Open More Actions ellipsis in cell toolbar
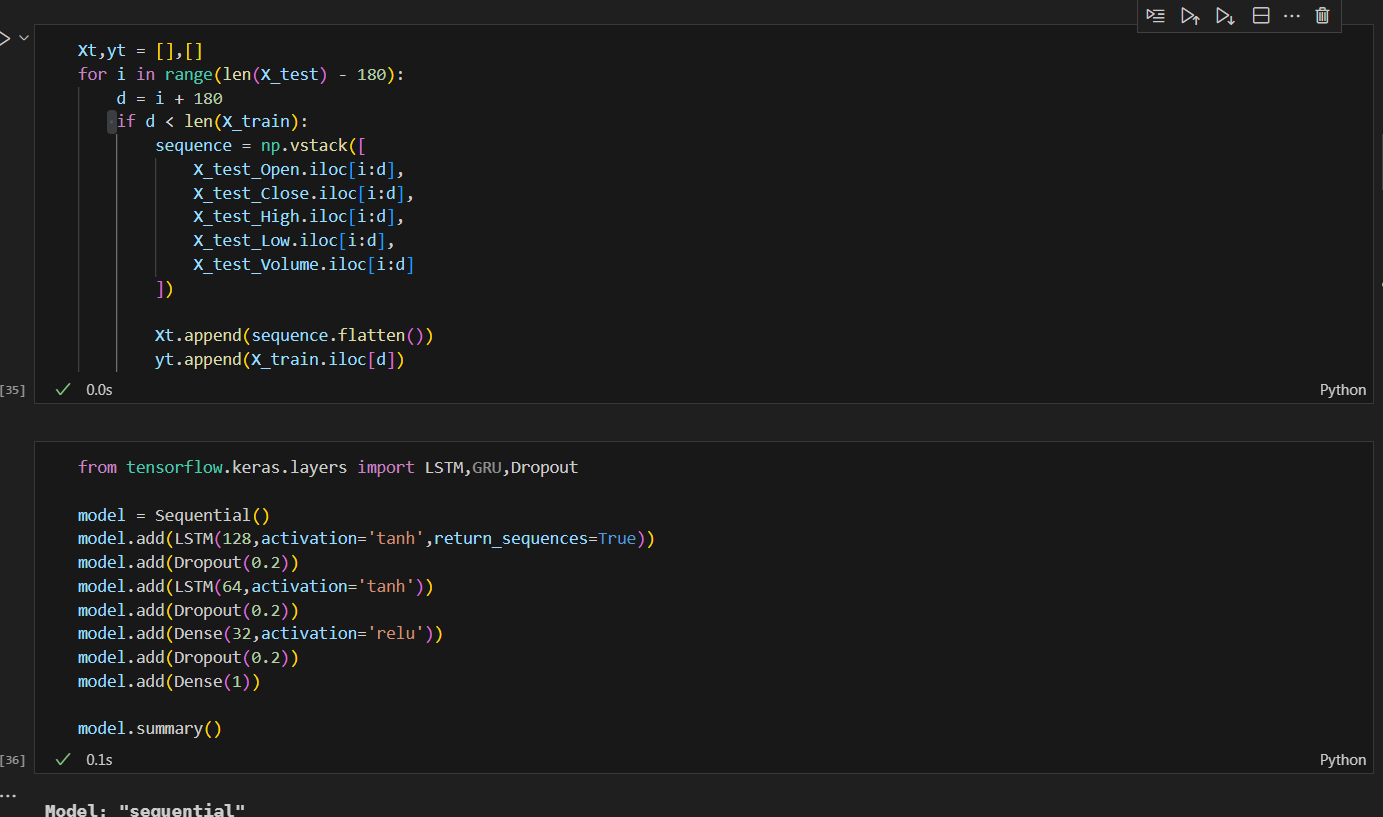Screen dimensions: 1383x817 (1291, 15)
